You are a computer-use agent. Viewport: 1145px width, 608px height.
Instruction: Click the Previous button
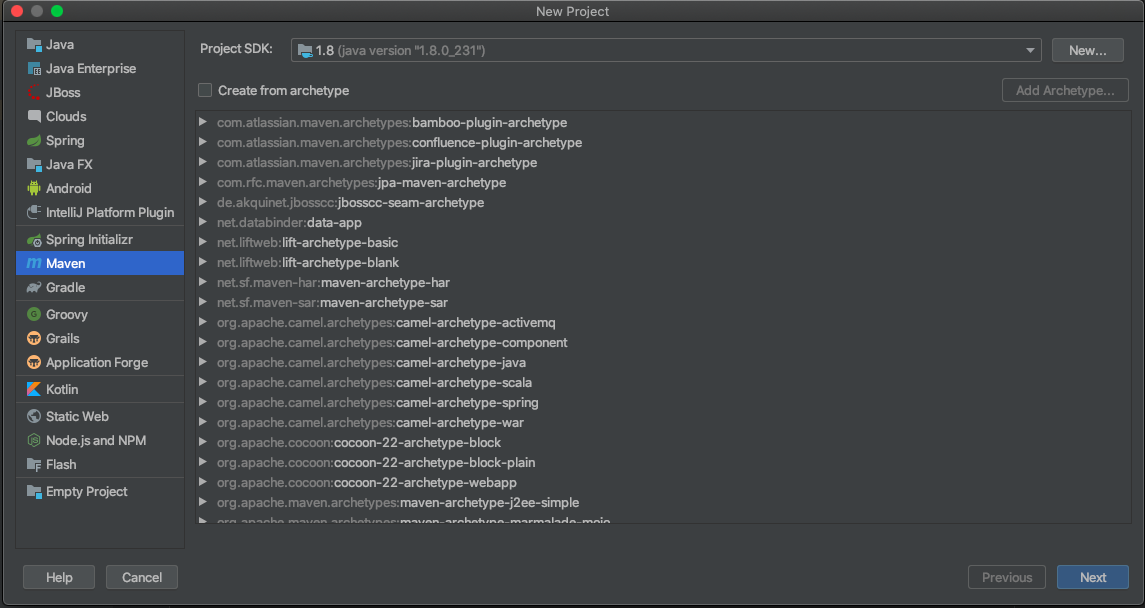pos(1006,577)
